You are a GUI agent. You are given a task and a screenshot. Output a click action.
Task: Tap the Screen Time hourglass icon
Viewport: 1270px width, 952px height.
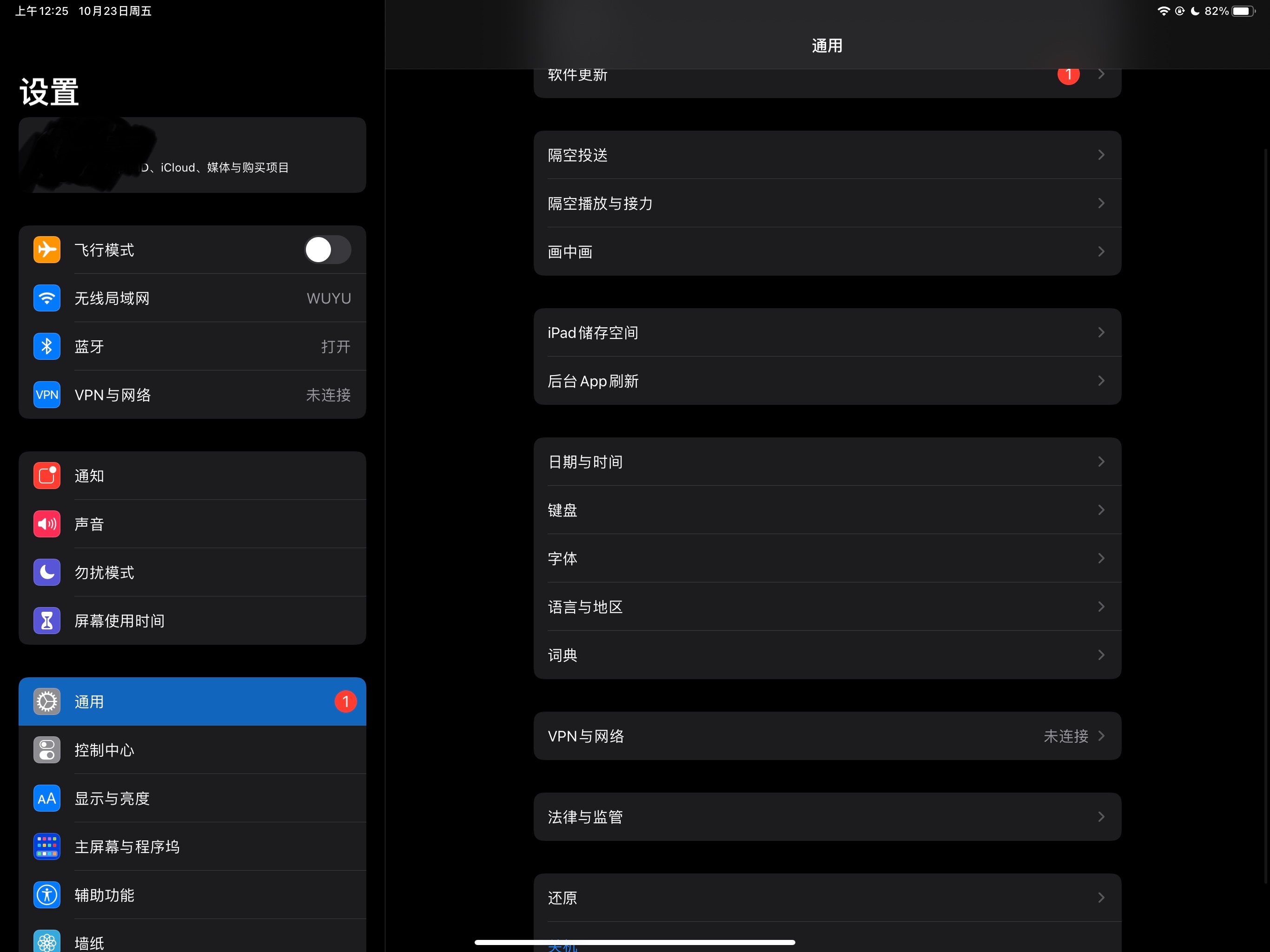[x=46, y=621]
